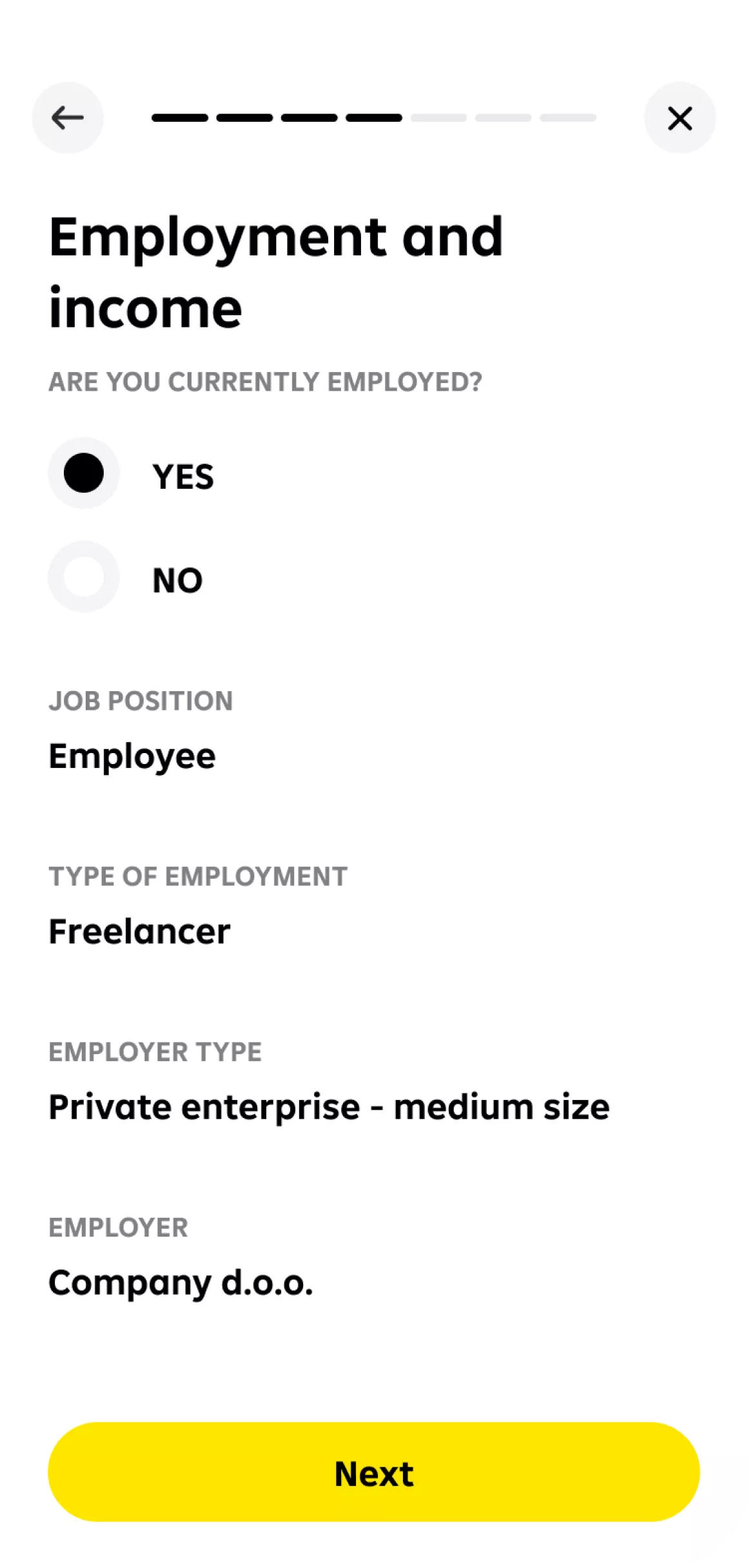Tap the Employer Type label
748x1568 pixels.
point(155,1052)
